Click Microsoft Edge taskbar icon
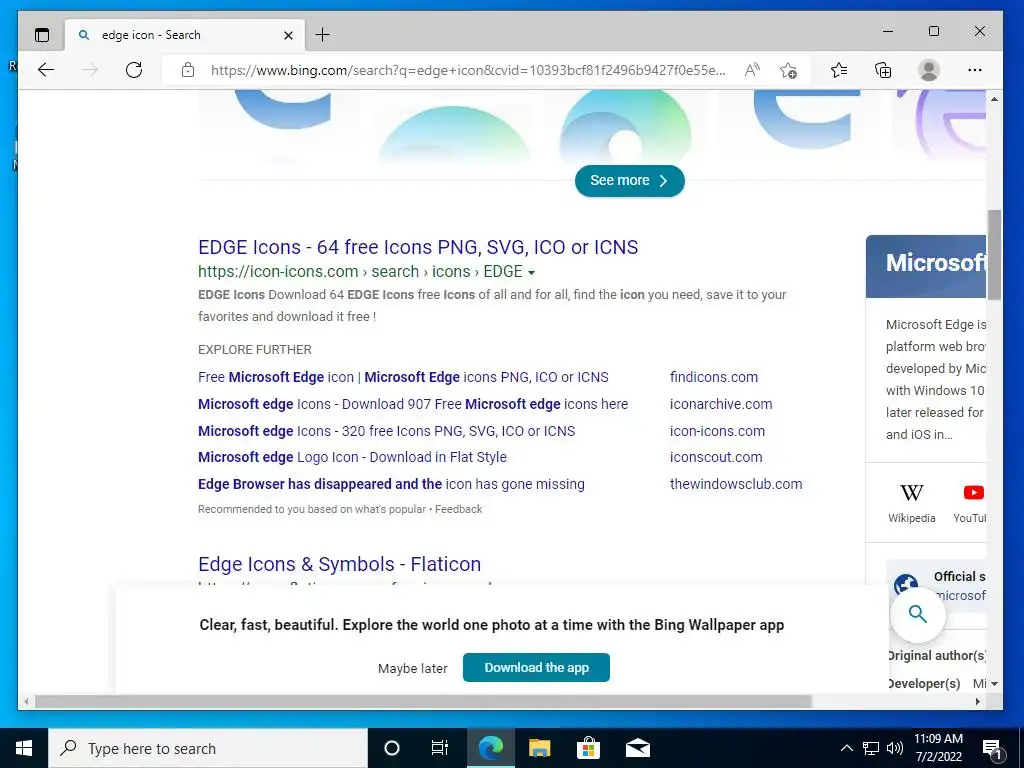Screen dimensions: 1024x768 [x=490, y=748]
